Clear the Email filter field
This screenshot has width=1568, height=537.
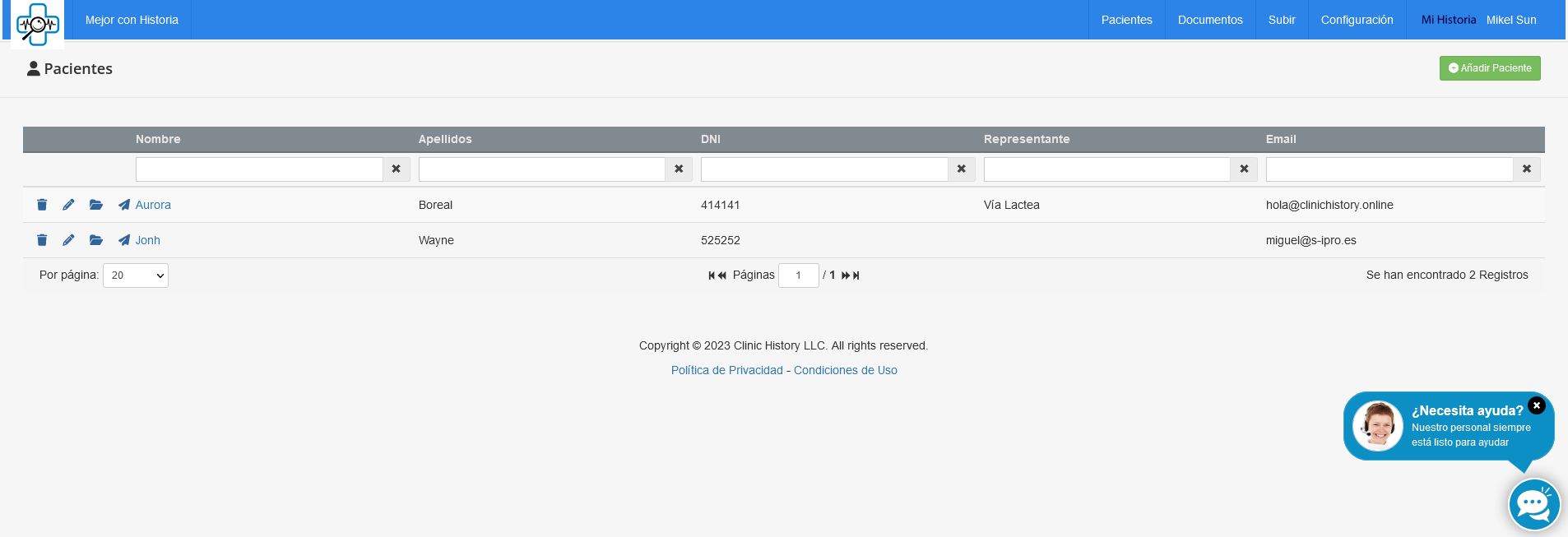click(x=1527, y=169)
